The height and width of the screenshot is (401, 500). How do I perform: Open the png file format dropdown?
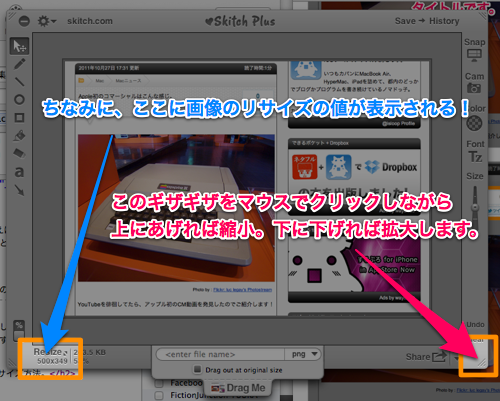point(303,354)
